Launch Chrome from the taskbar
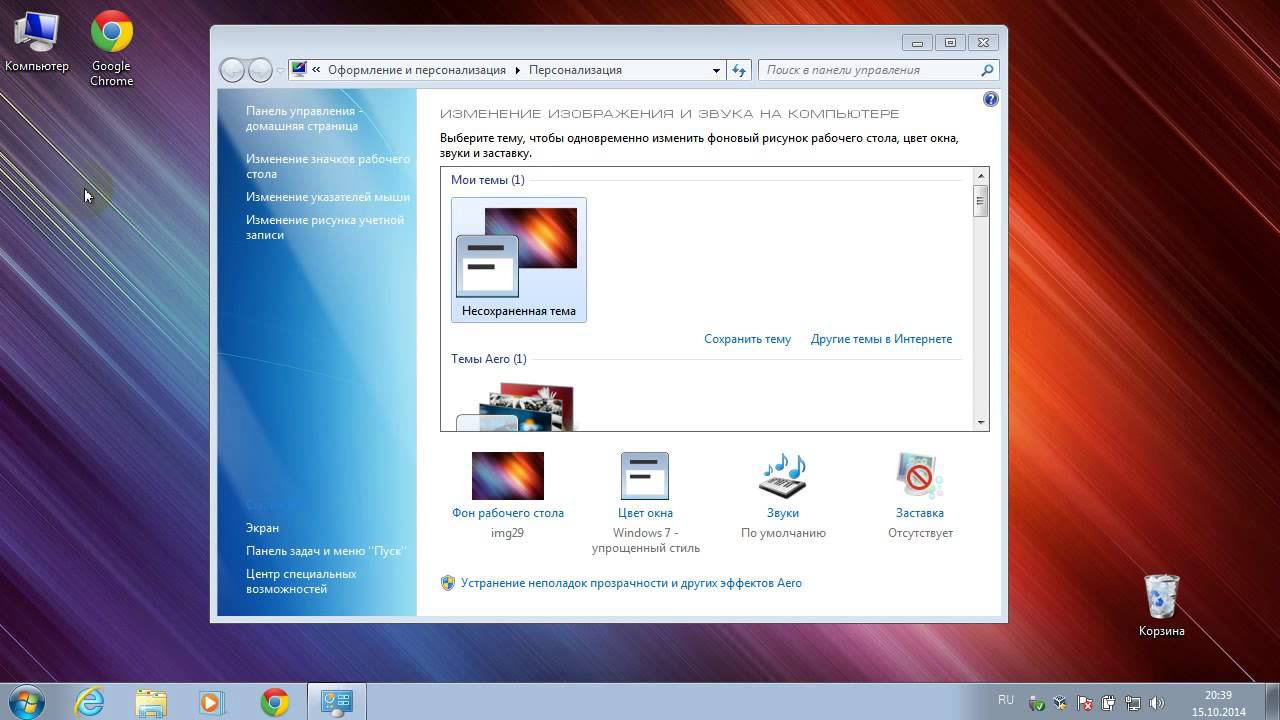This screenshot has width=1280, height=720. coord(274,702)
